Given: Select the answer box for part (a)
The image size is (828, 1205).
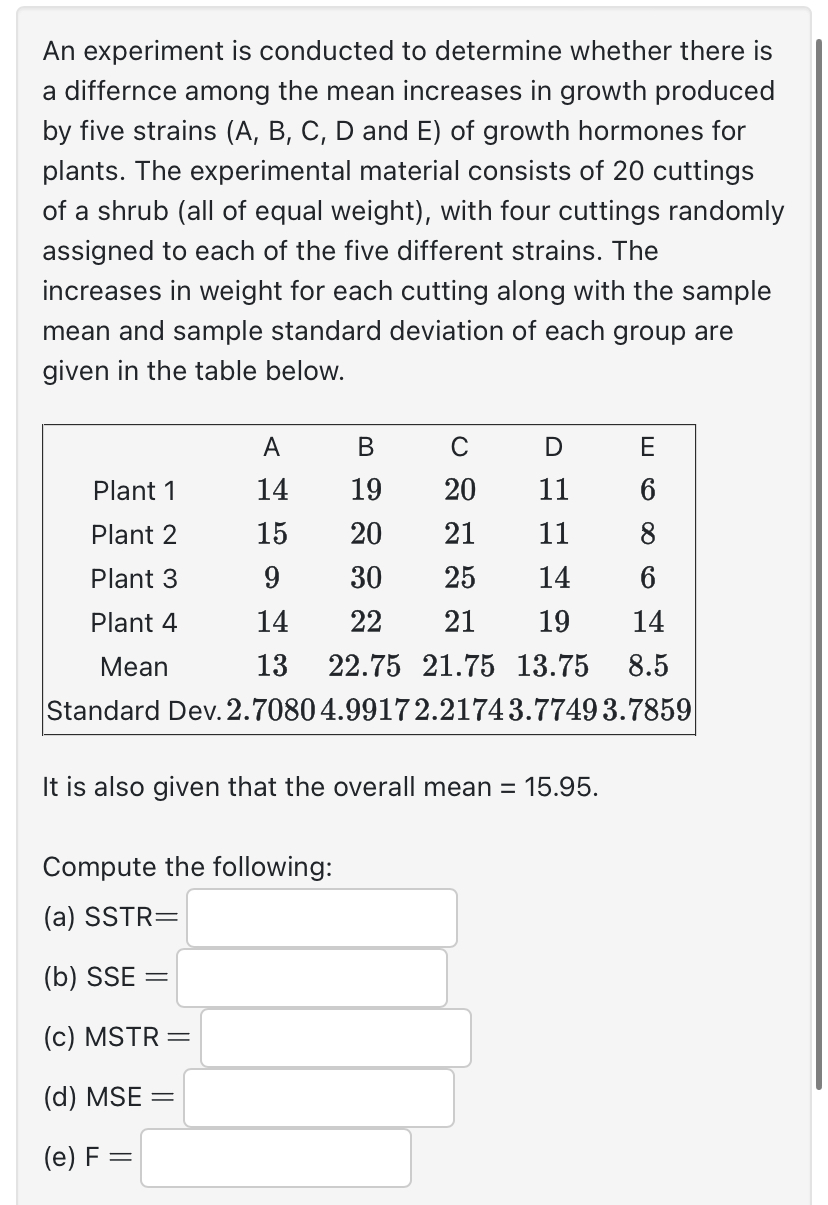Looking at the screenshot, I should tap(320, 917).
